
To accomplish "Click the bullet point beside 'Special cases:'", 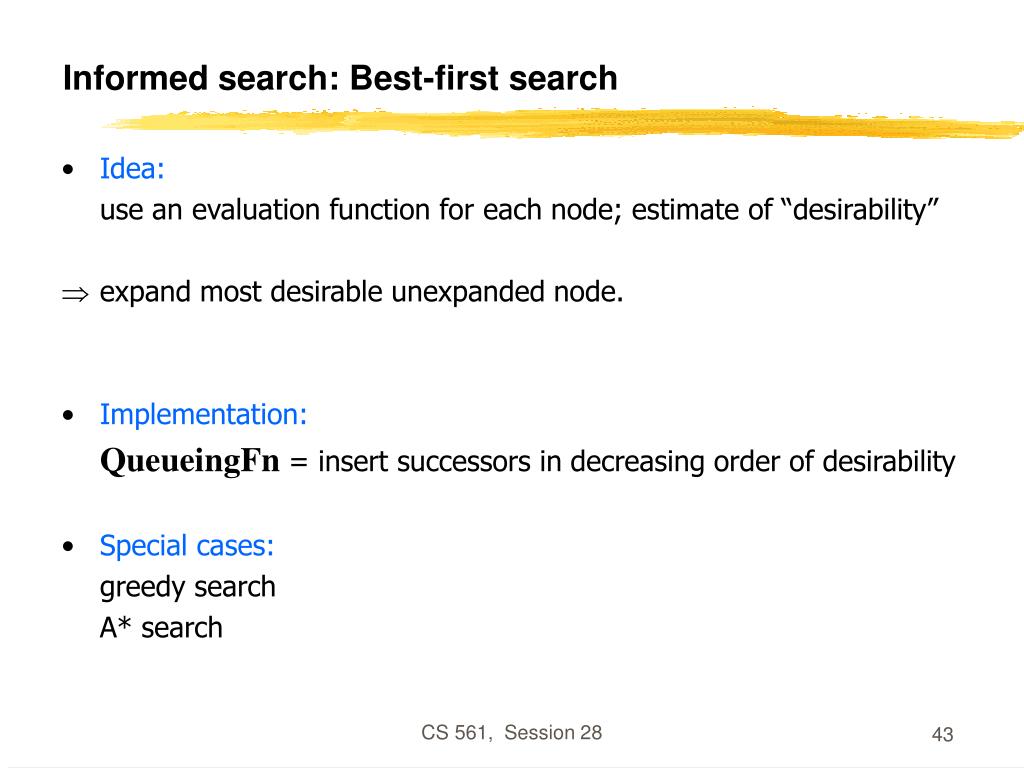I will click(68, 546).
